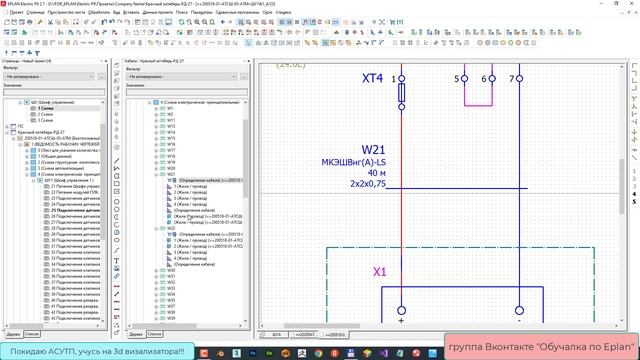Open the Параметры menu
The image size is (640, 360).
point(202,12)
